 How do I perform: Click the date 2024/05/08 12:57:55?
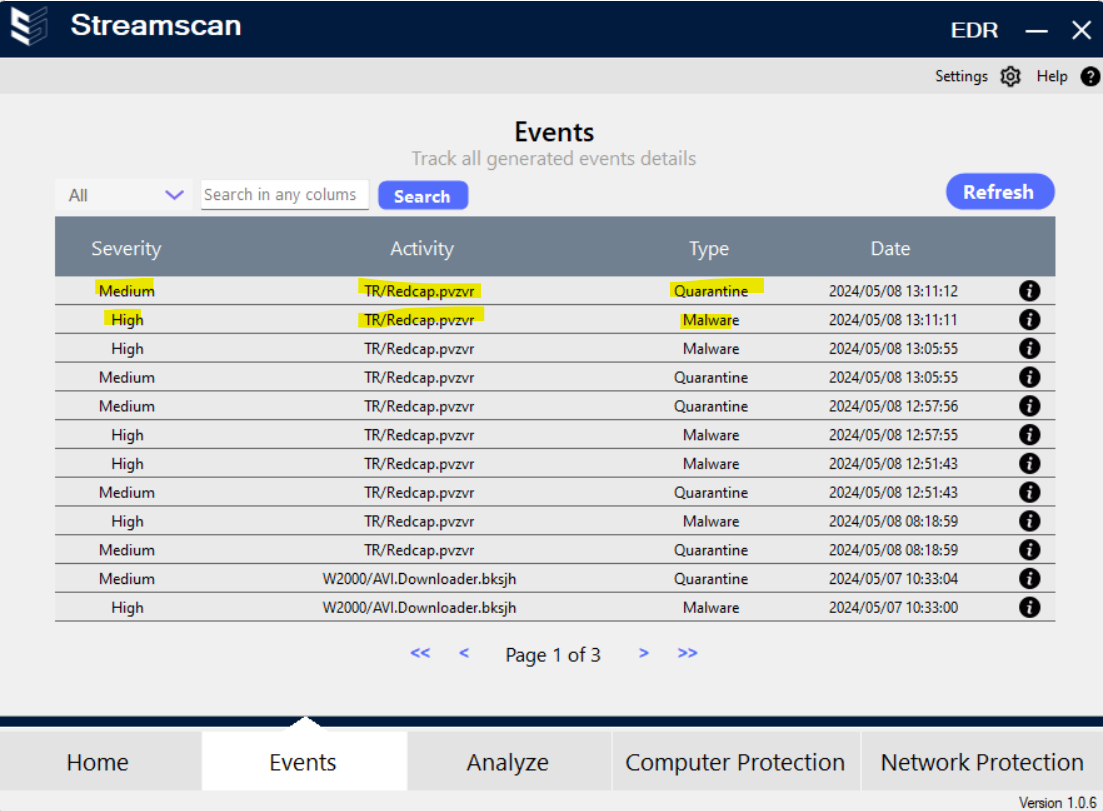click(893, 435)
